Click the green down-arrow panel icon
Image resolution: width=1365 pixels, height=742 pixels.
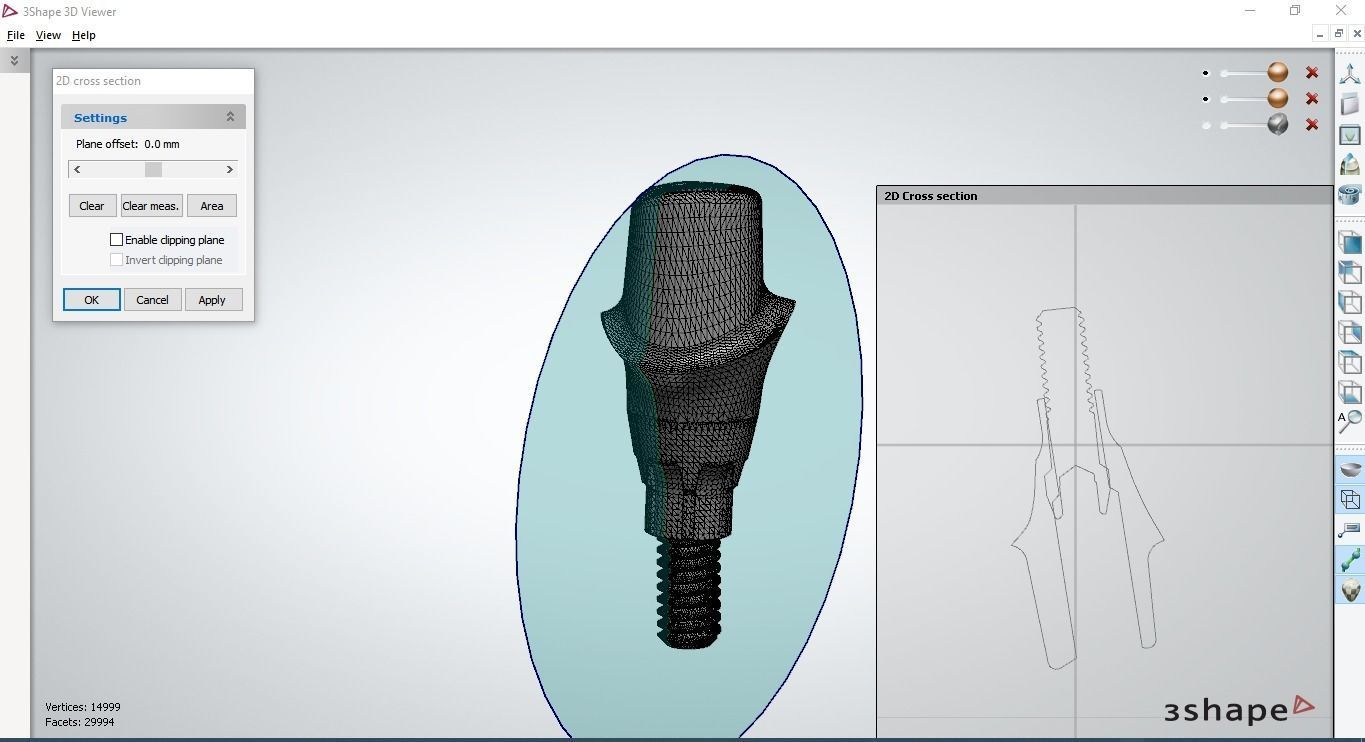1350,134
